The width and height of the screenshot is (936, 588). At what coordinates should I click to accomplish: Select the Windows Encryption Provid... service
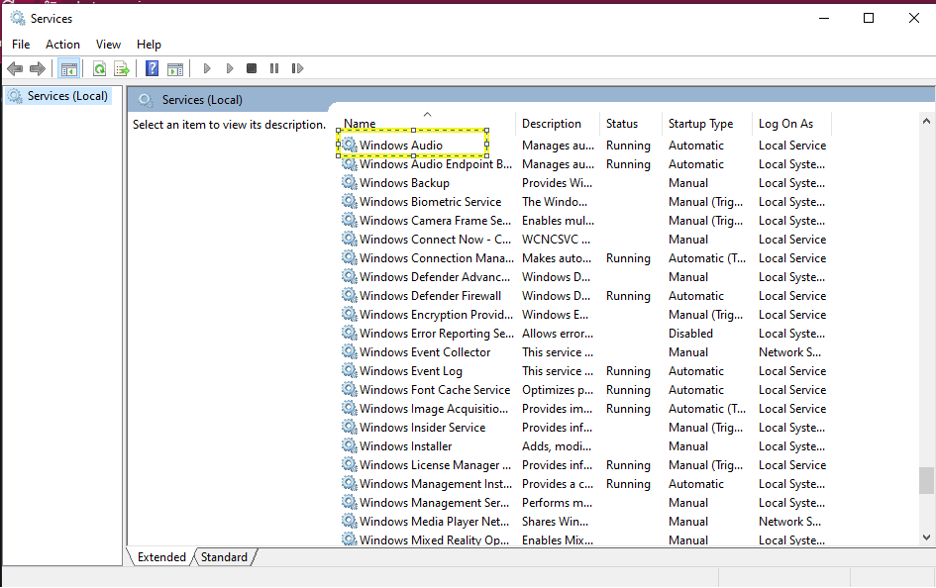[x=436, y=315]
